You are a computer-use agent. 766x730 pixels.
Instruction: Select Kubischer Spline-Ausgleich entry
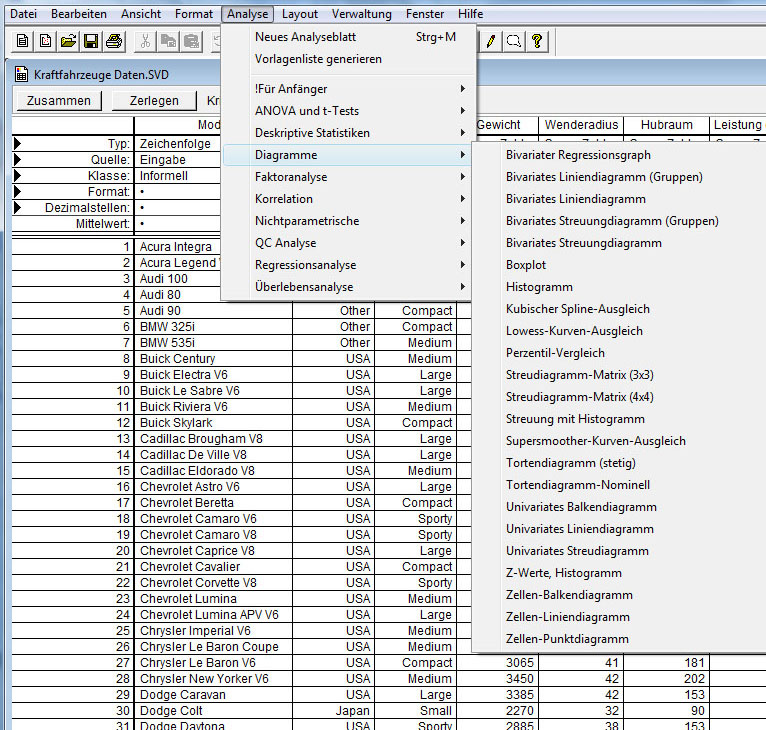click(x=618, y=309)
